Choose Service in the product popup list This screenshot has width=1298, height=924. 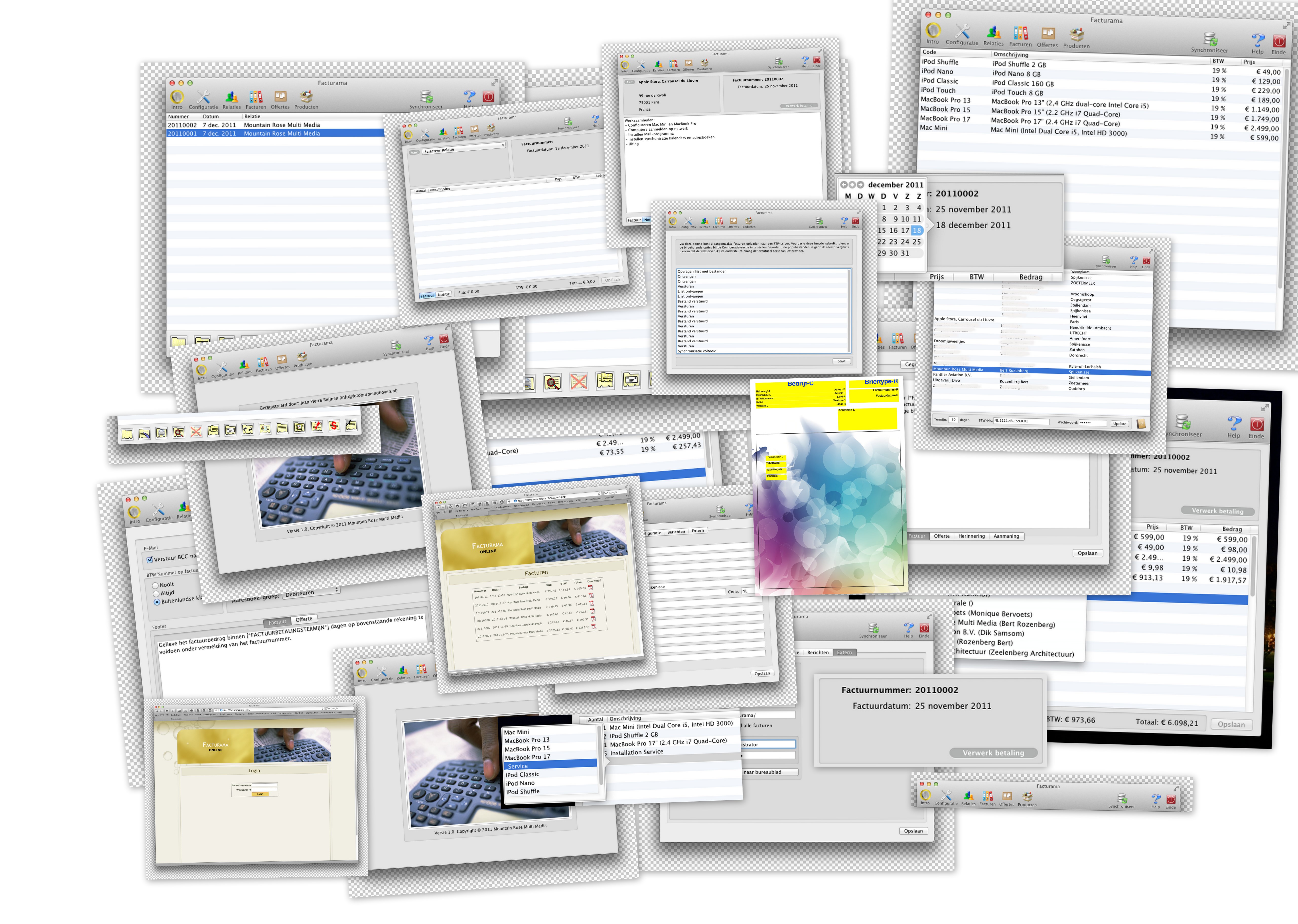(550, 766)
